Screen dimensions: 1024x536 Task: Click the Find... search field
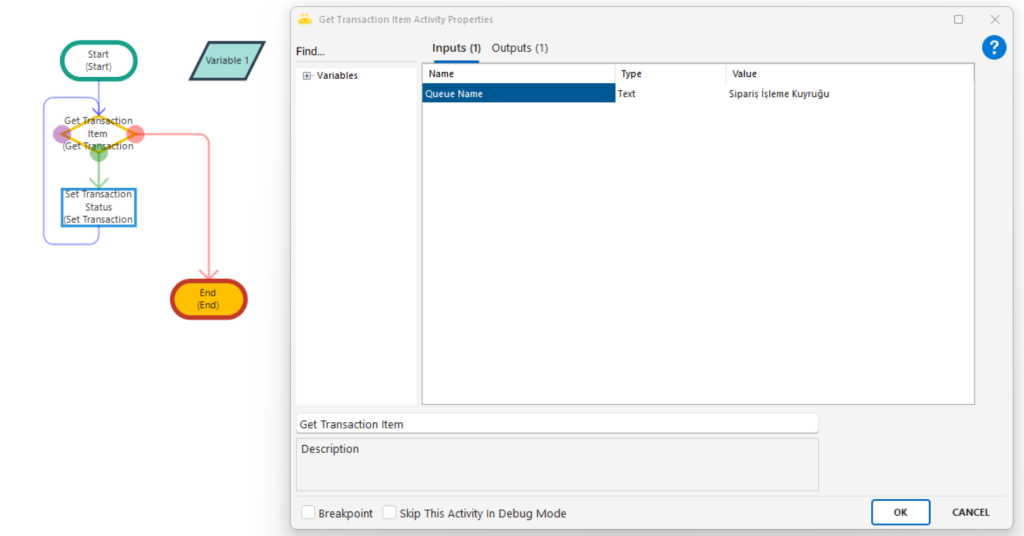click(x=354, y=51)
